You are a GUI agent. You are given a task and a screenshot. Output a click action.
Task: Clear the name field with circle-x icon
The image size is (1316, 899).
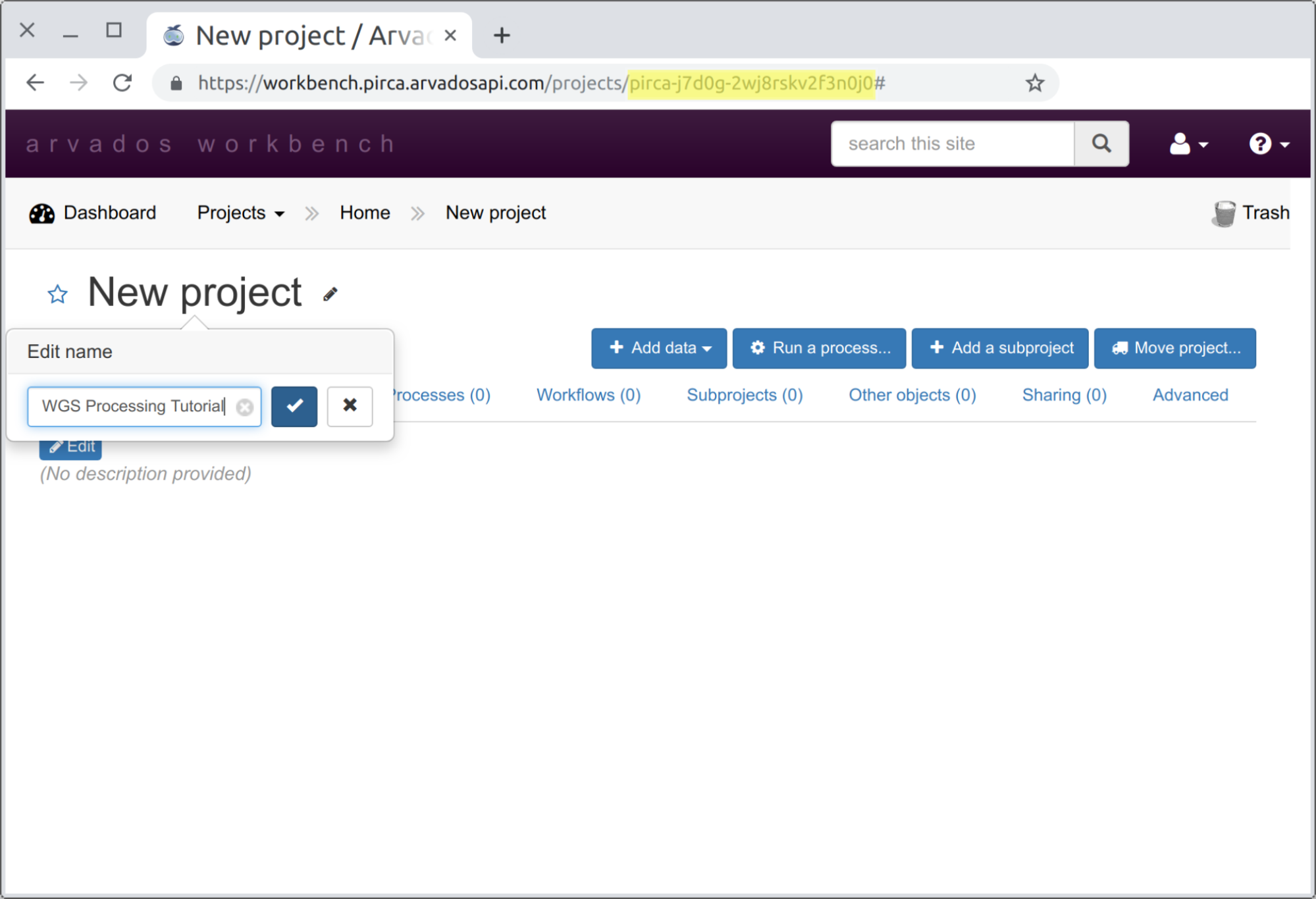(x=245, y=407)
